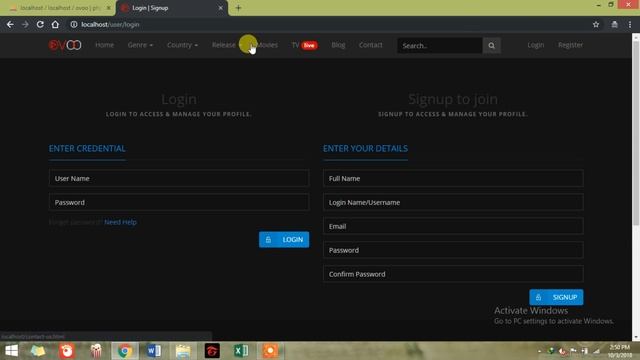Open Chrome from the taskbar
640x360 pixels.
[125, 351]
